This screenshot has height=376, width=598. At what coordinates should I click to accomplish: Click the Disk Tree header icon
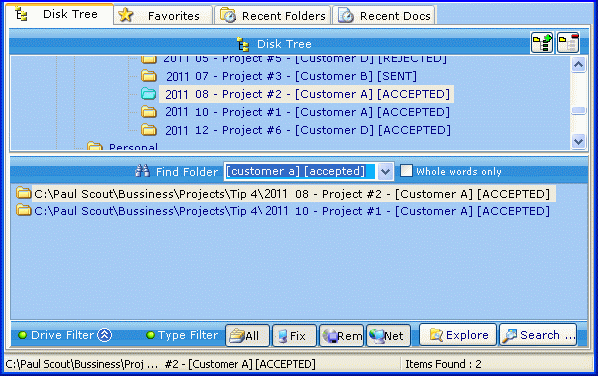click(243, 44)
